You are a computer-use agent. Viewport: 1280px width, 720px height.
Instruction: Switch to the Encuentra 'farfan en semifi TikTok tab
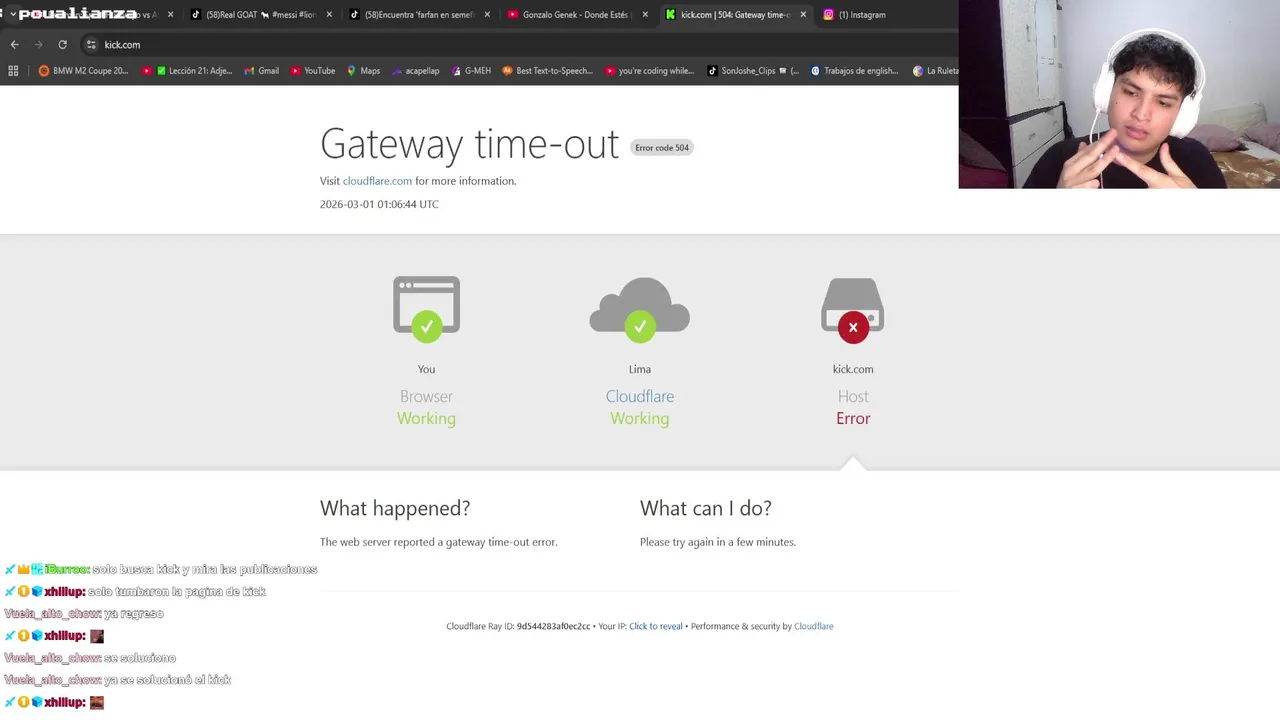tap(420, 15)
